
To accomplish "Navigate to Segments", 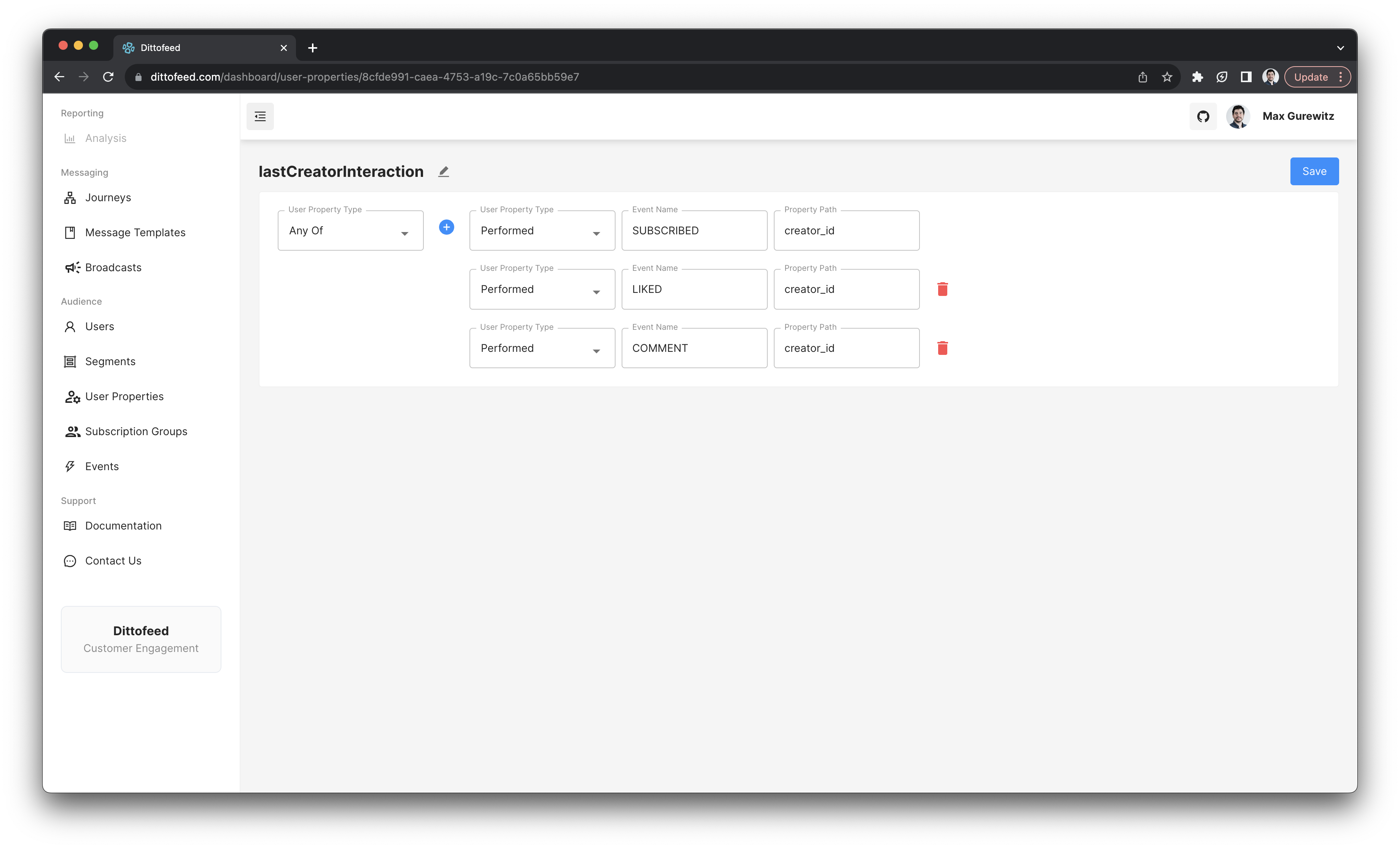I will [x=110, y=361].
